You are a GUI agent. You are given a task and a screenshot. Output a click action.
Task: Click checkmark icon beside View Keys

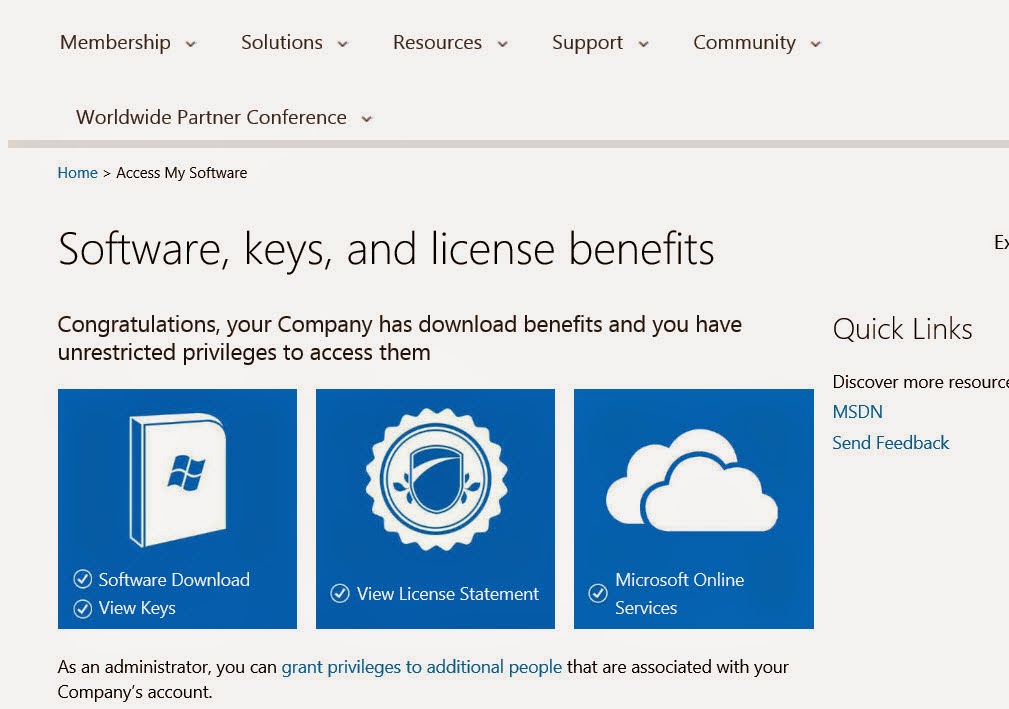pyautogui.click(x=82, y=608)
